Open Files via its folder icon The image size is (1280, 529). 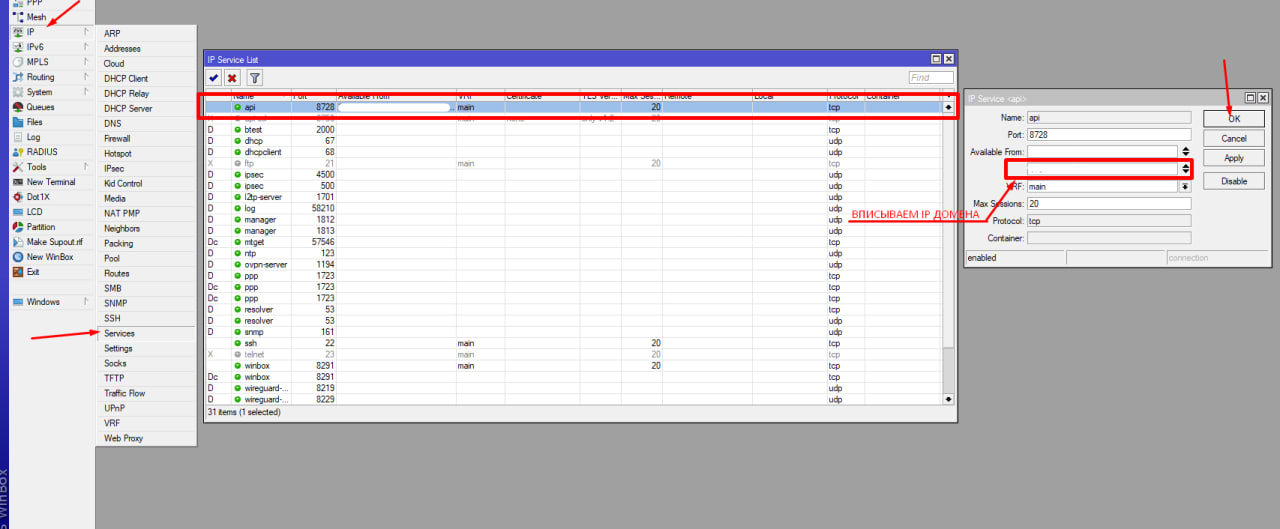[x=18, y=122]
